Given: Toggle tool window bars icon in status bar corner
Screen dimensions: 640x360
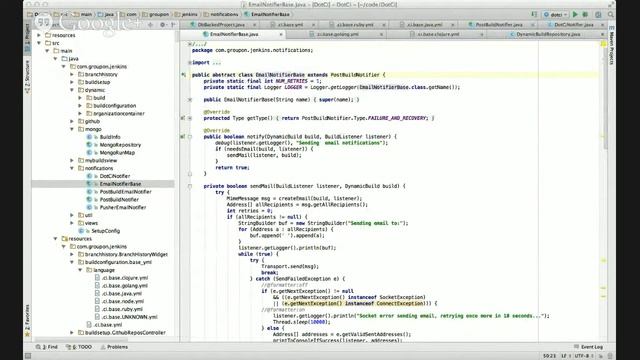Looking at the screenshot, I should [x=28, y=356].
